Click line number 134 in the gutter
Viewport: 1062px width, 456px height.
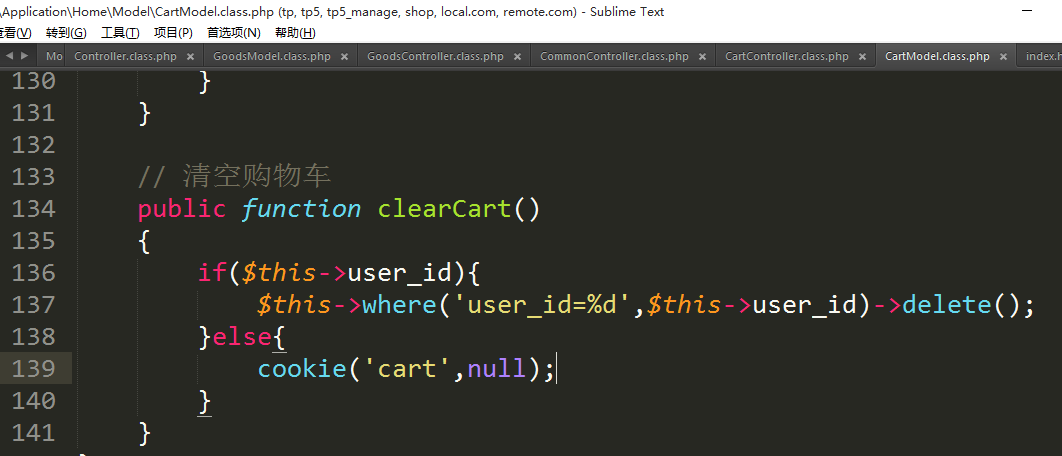33,209
